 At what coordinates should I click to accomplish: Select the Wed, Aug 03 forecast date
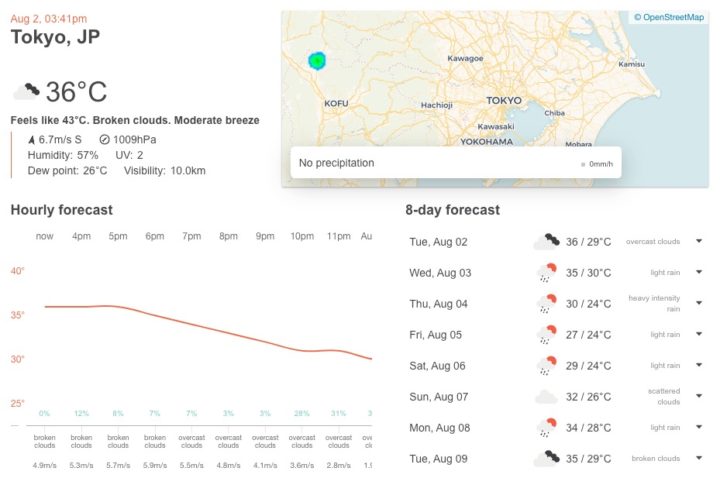(x=440, y=273)
